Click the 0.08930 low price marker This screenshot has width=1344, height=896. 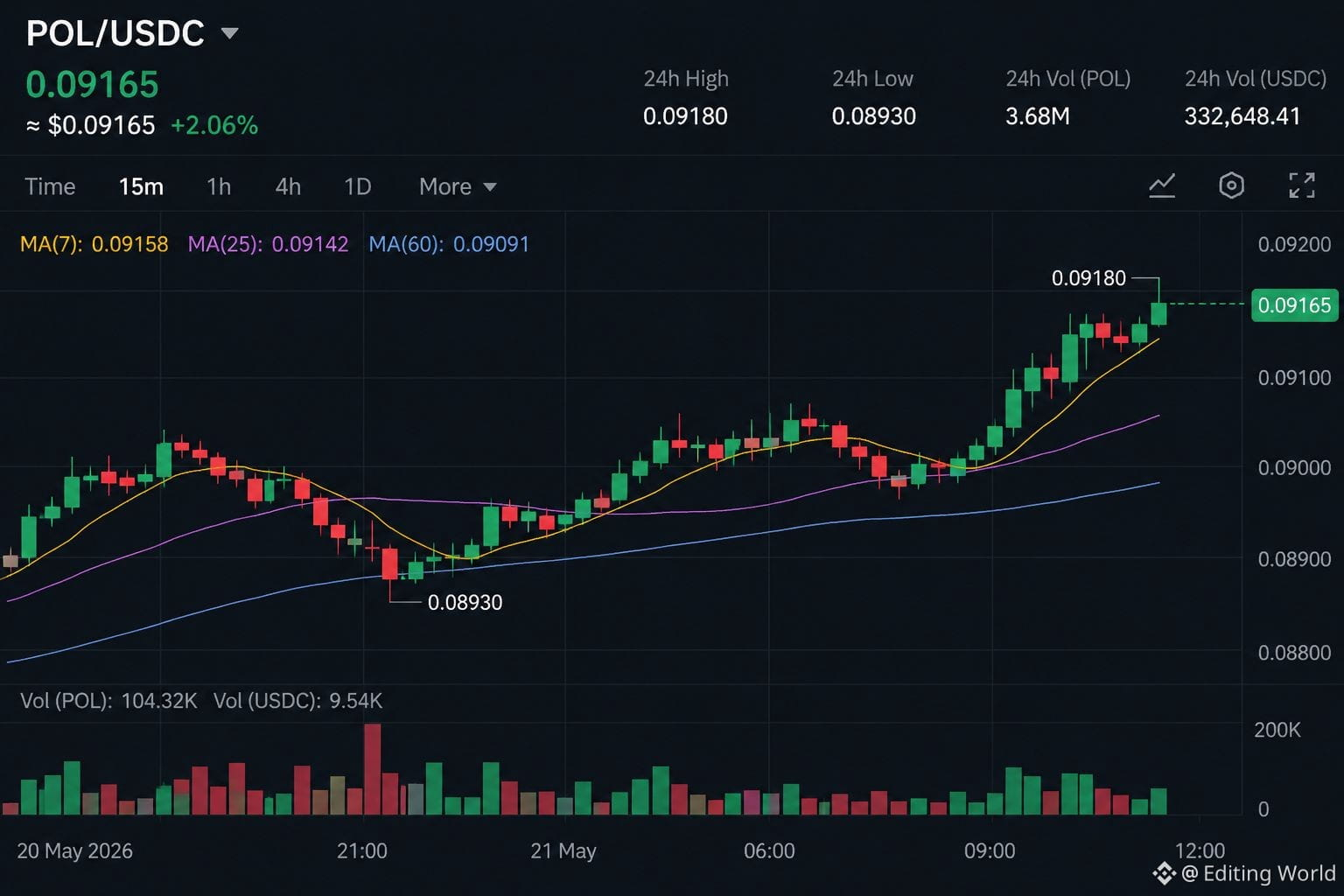coord(465,603)
